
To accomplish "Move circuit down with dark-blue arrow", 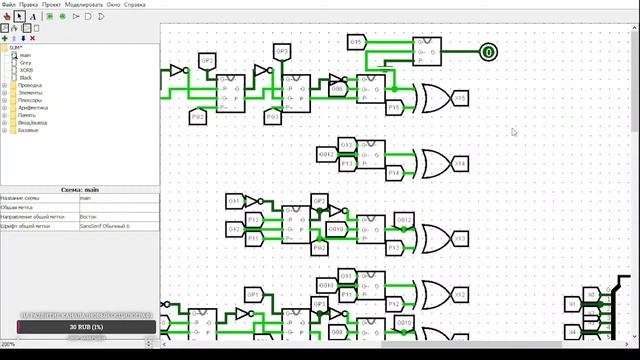I will [x=23, y=38].
